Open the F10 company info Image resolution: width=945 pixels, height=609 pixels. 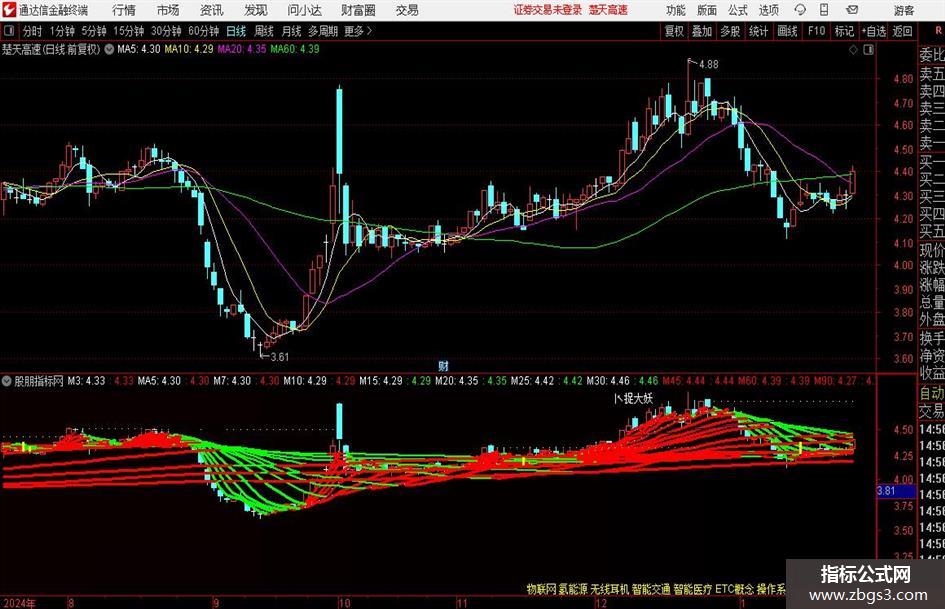pos(816,31)
